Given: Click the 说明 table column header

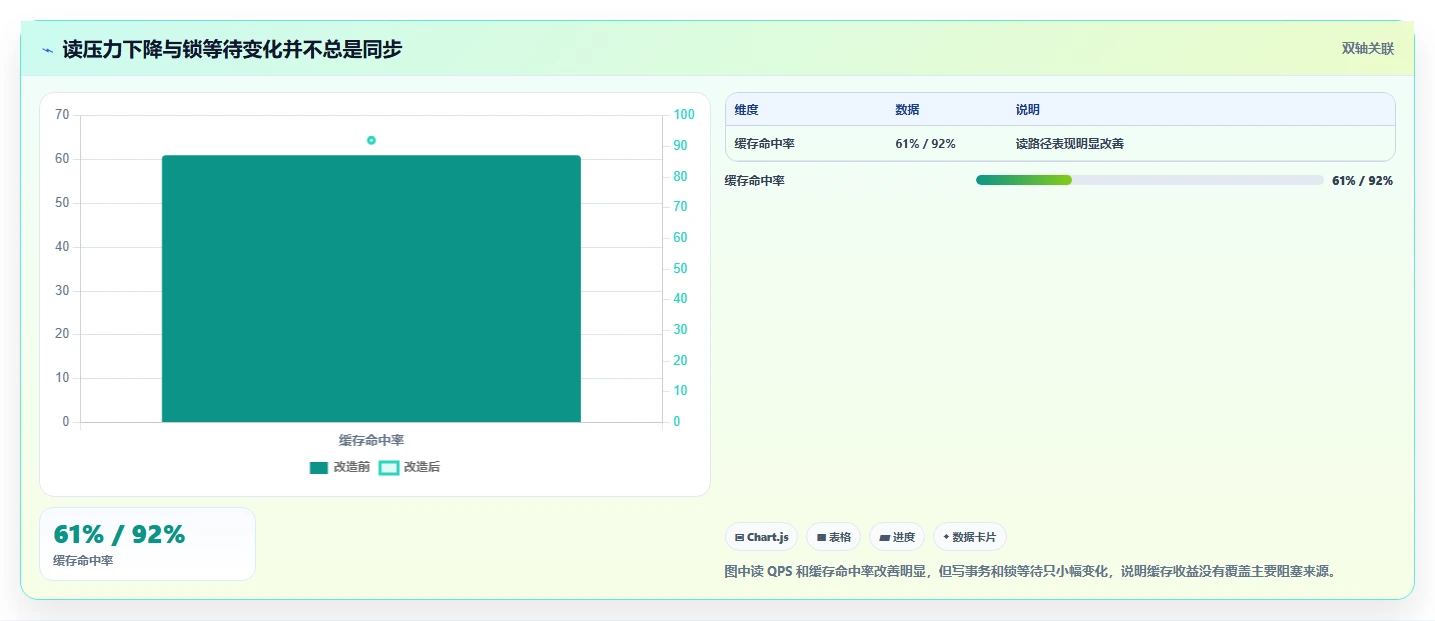Looking at the screenshot, I should pyautogui.click(x=1027, y=110).
